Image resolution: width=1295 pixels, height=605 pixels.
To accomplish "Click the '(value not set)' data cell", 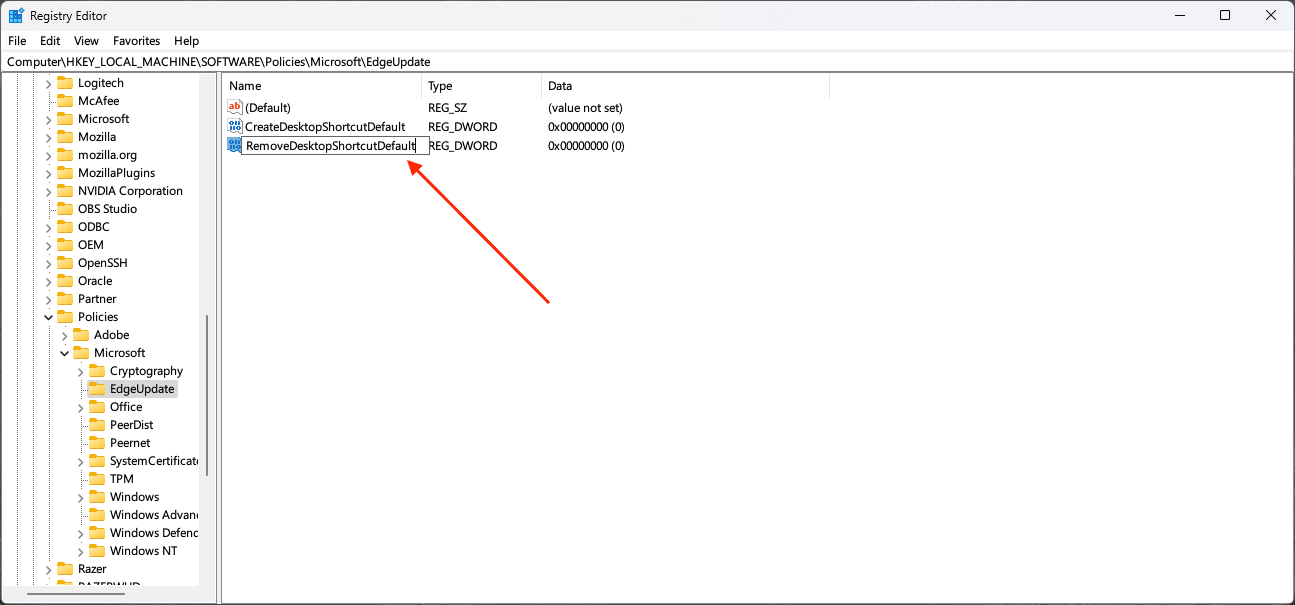I will pyautogui.click(x=585, y=108).
